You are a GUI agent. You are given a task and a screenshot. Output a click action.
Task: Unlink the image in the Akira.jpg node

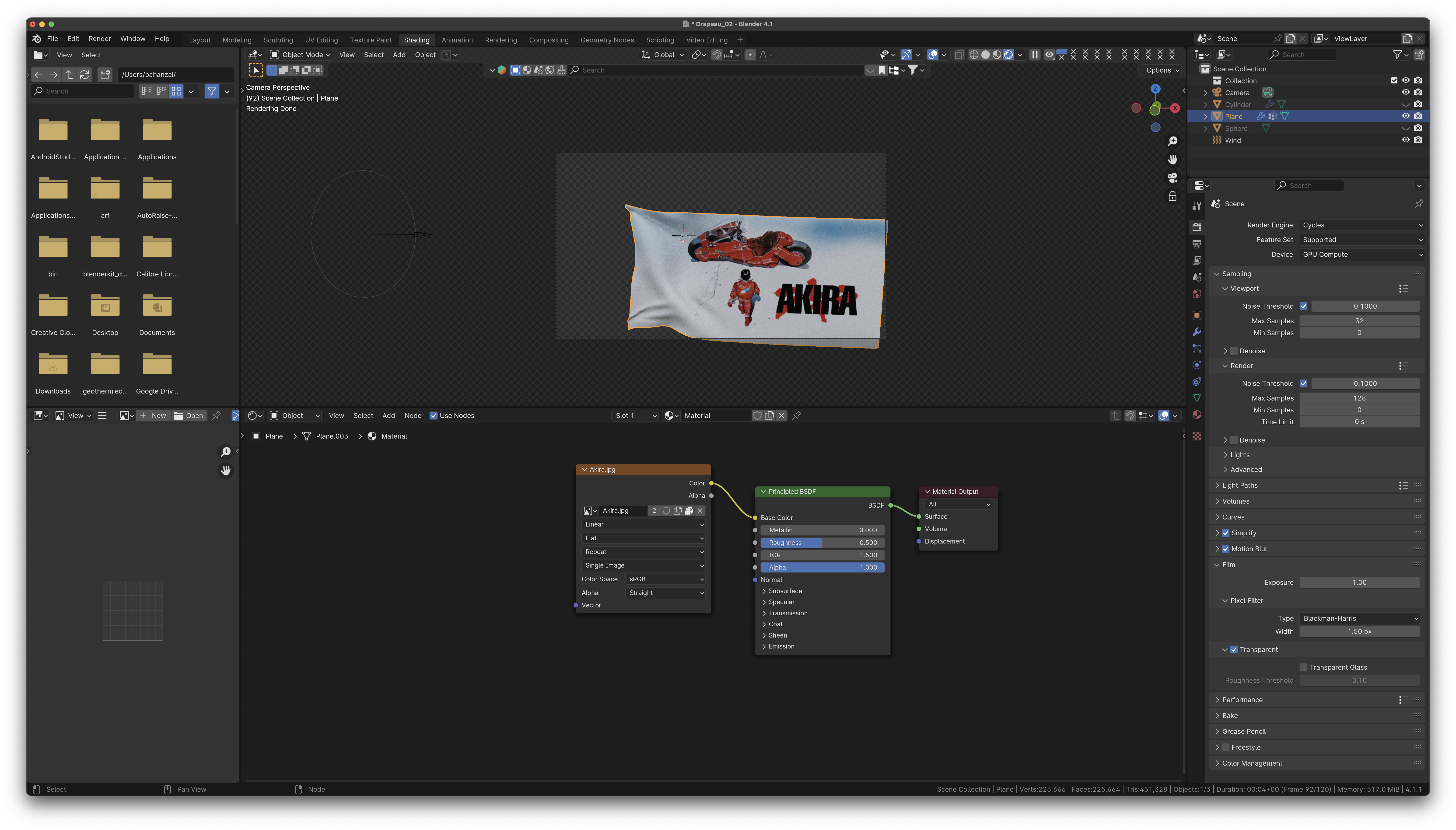700,511
